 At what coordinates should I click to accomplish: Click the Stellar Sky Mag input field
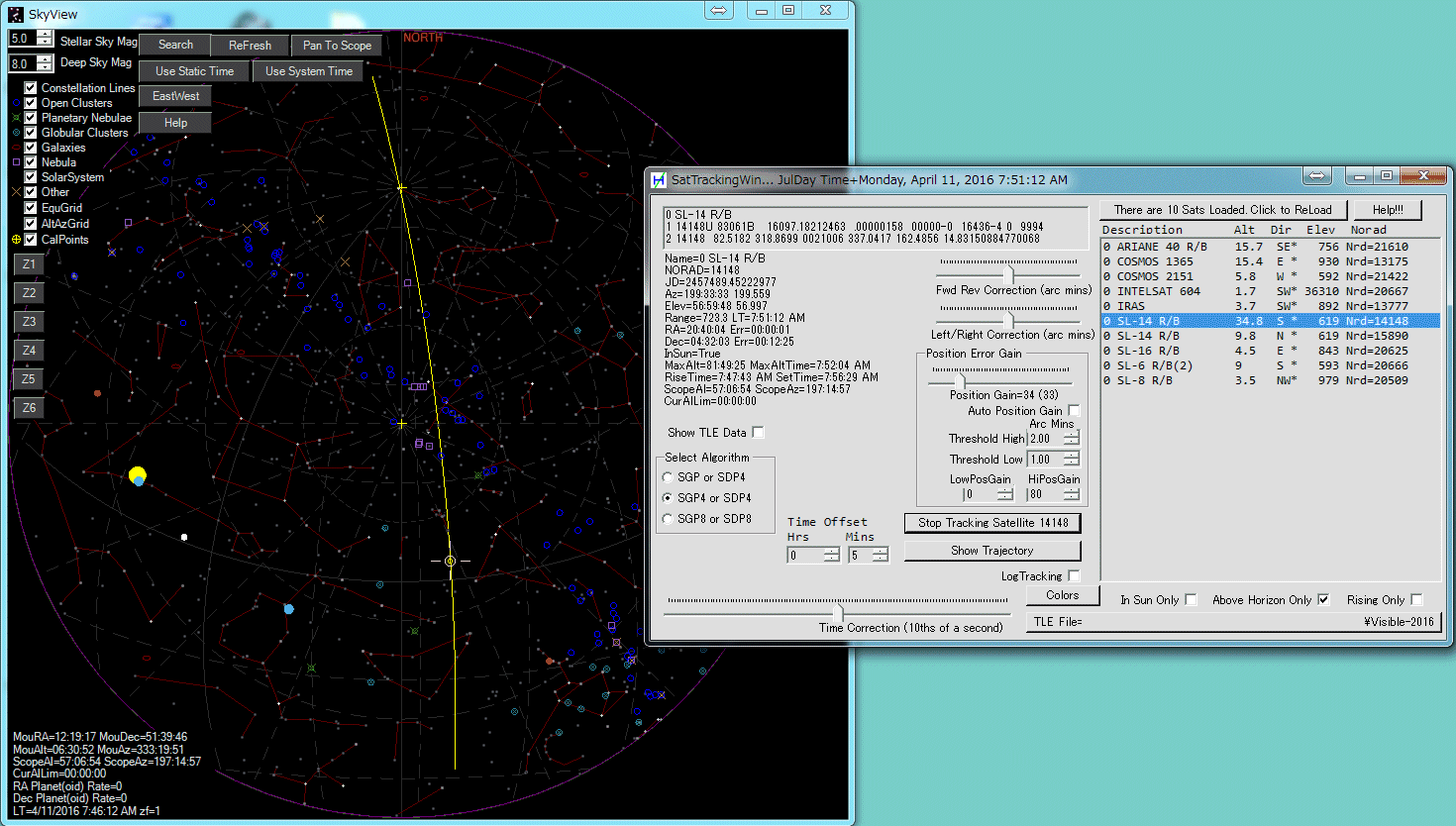(x=23, y=39)
